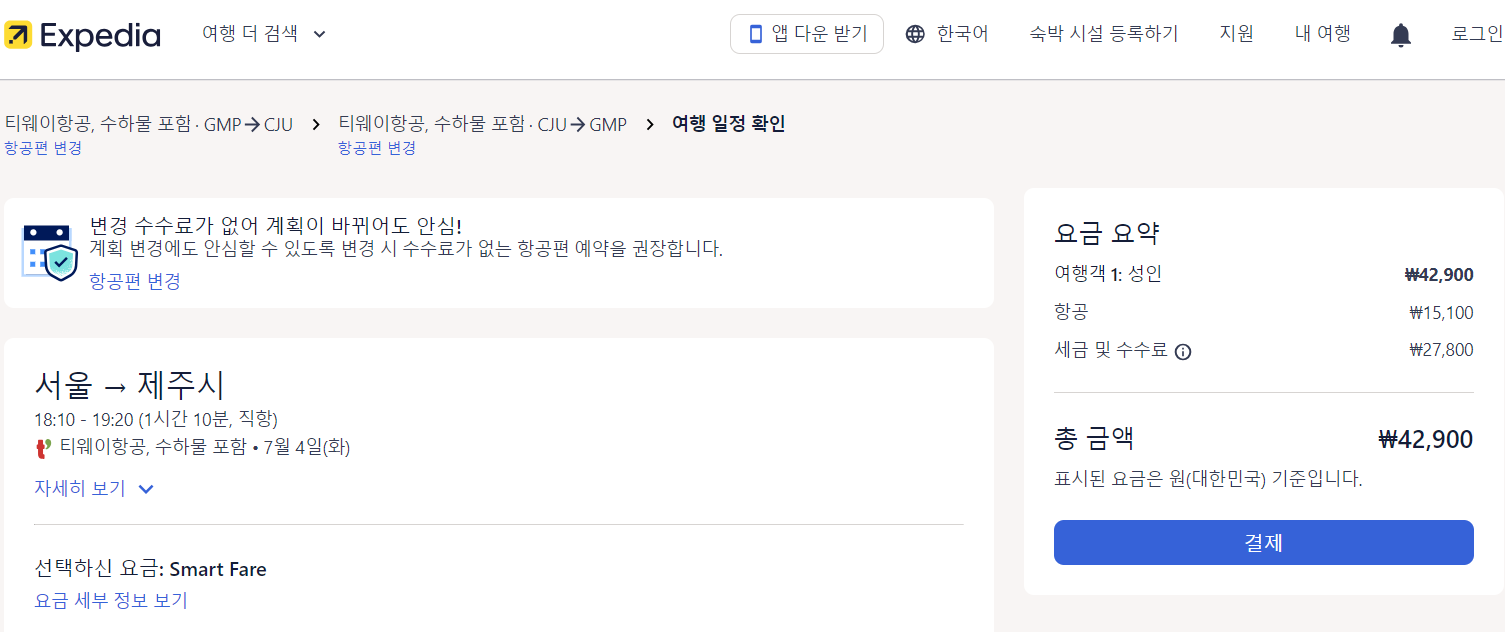The width and height of the screenshot is (1505, 632).
Task: Open the notification bell
Action: click(1400, 33)
